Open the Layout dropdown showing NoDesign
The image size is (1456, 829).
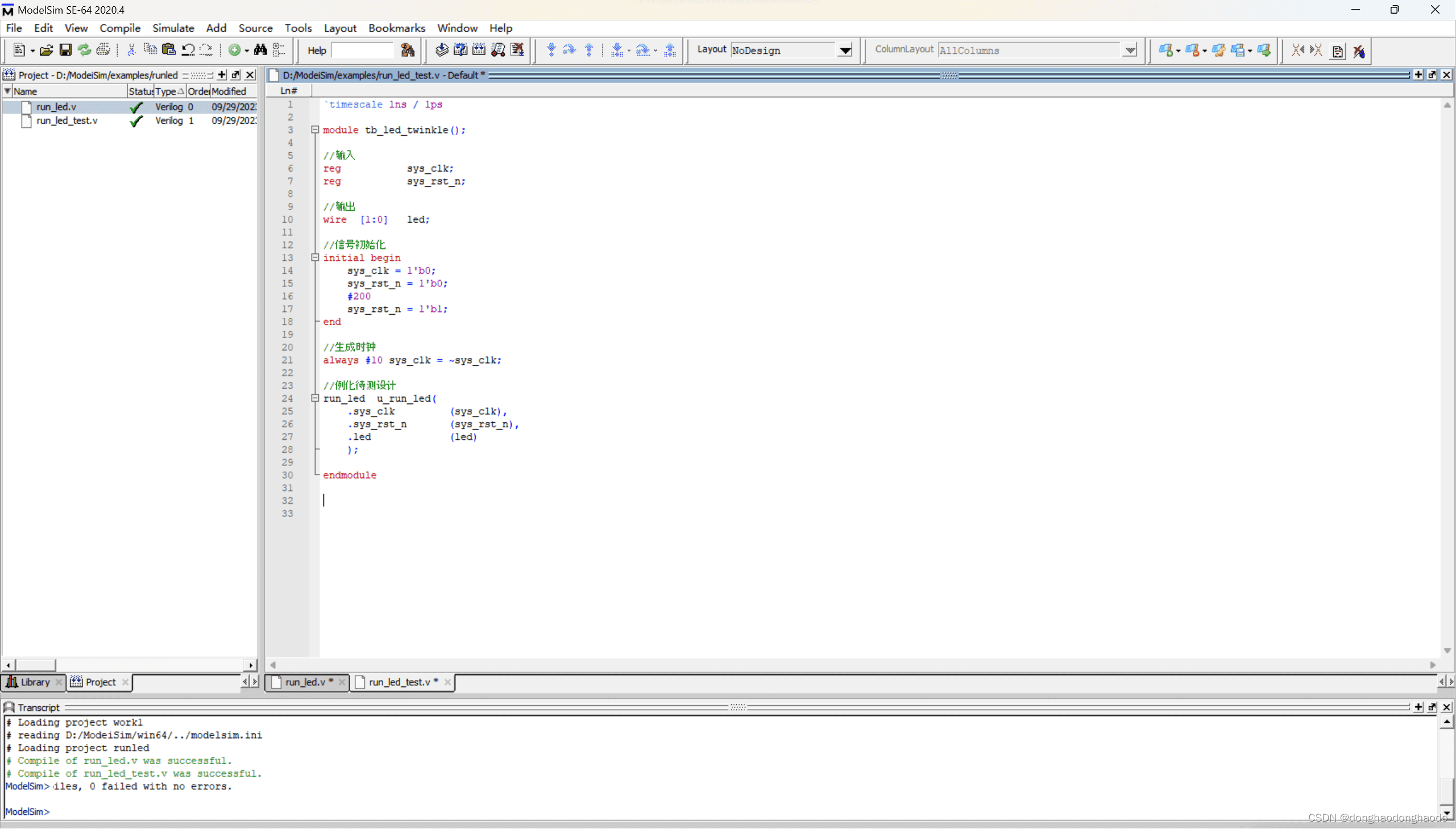(845, 50)
